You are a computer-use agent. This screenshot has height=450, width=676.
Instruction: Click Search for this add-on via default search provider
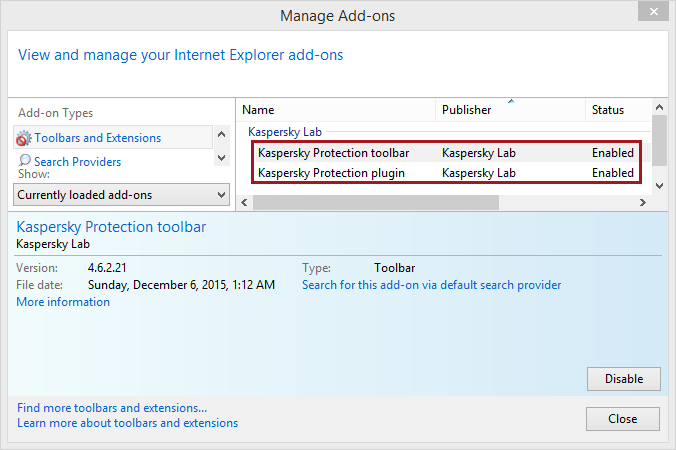(432, 285)
